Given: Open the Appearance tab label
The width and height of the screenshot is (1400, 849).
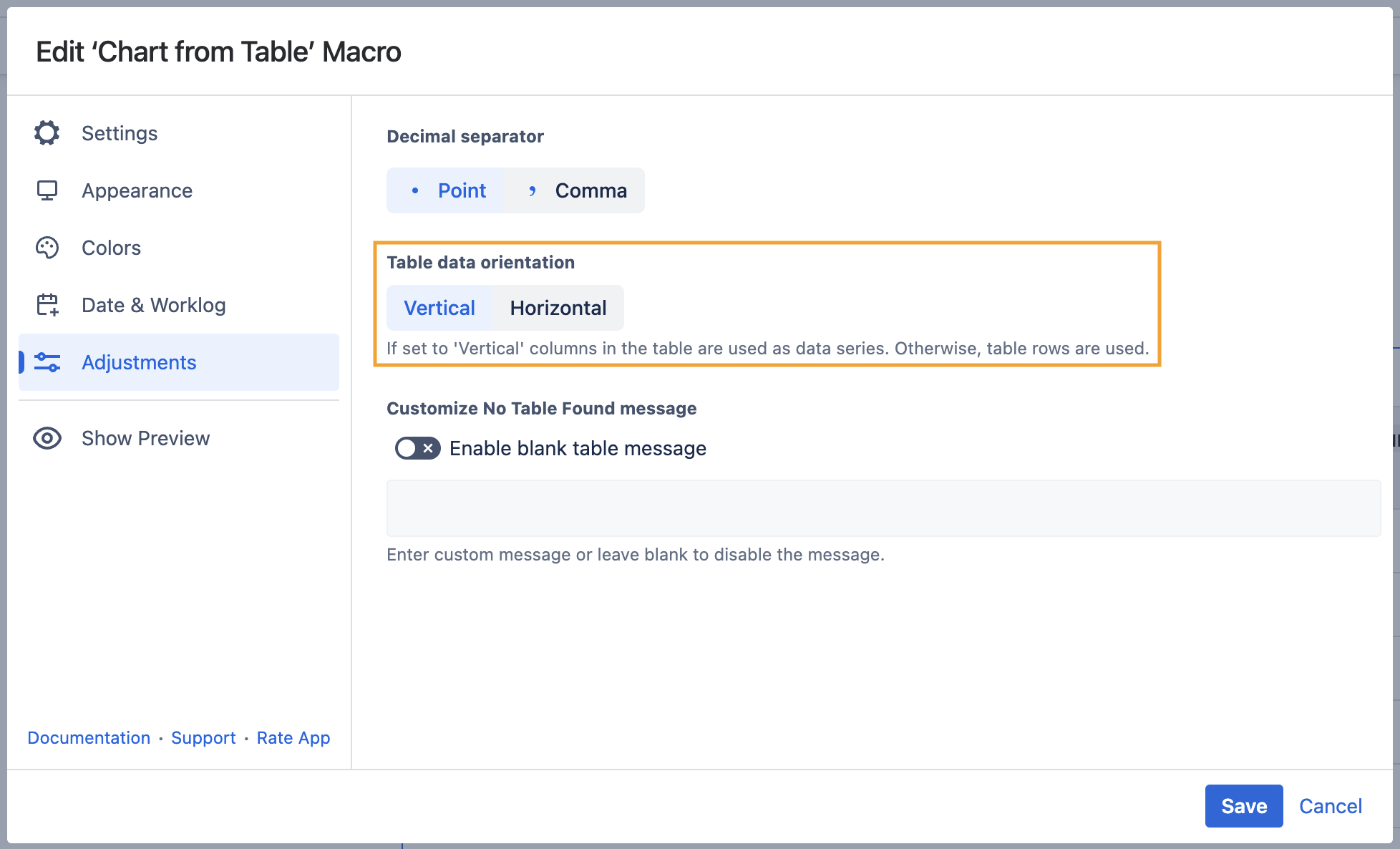Looking at the screenshot, I should [137, 190].
